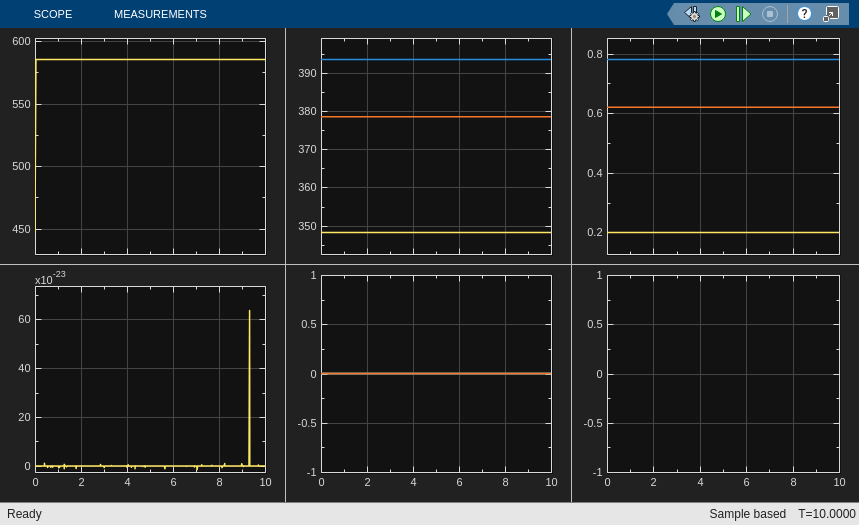Switch to the SCOPE tab
Image resolution: width=859 pixels, height=525 pixels.
click(53, 14)
